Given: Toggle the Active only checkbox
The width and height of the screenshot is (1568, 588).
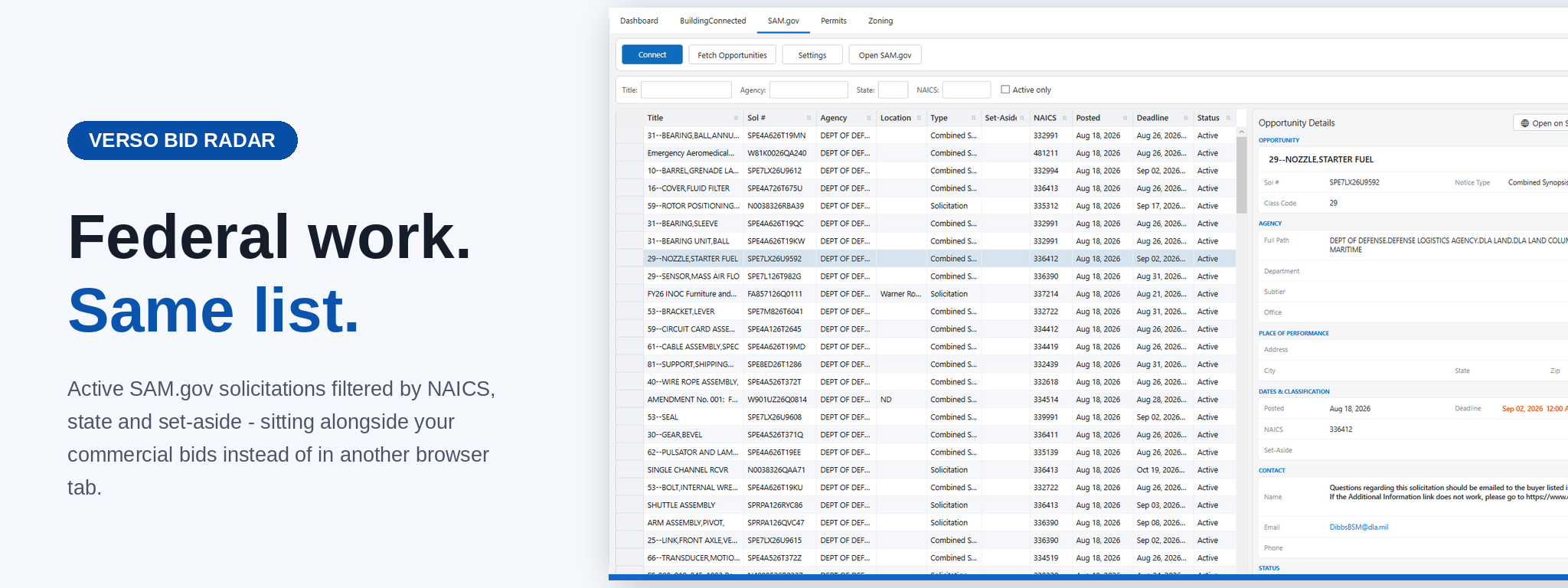Looking at the screenshot, I should 1005,90.
